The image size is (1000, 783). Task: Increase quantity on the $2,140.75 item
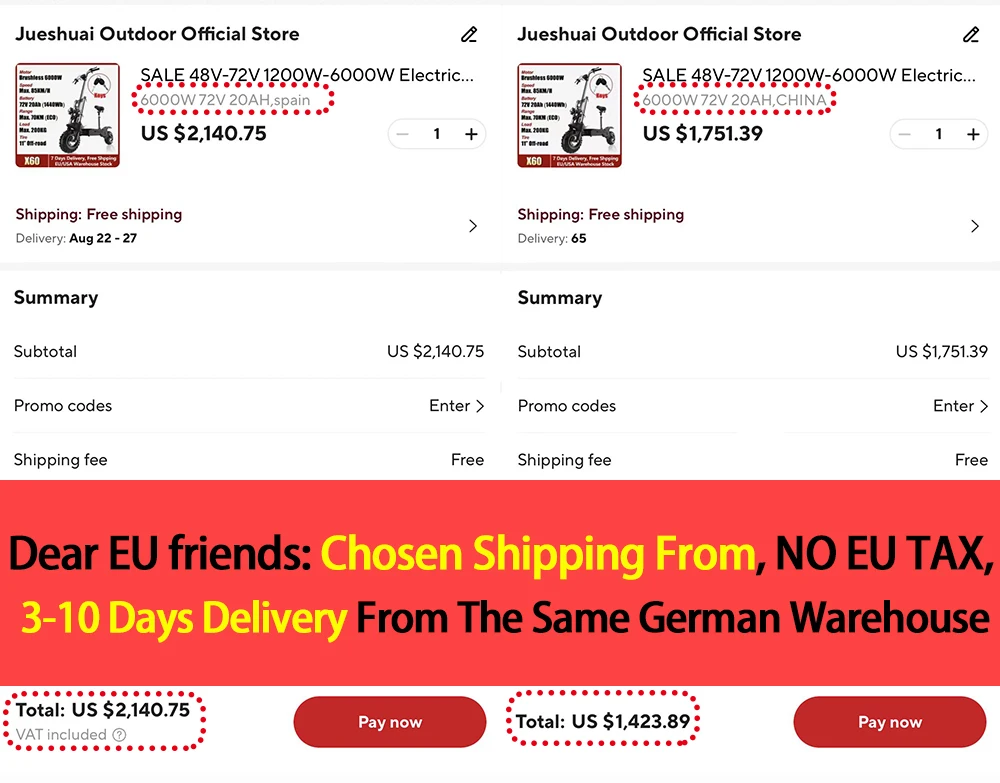[x=471, y=134]
